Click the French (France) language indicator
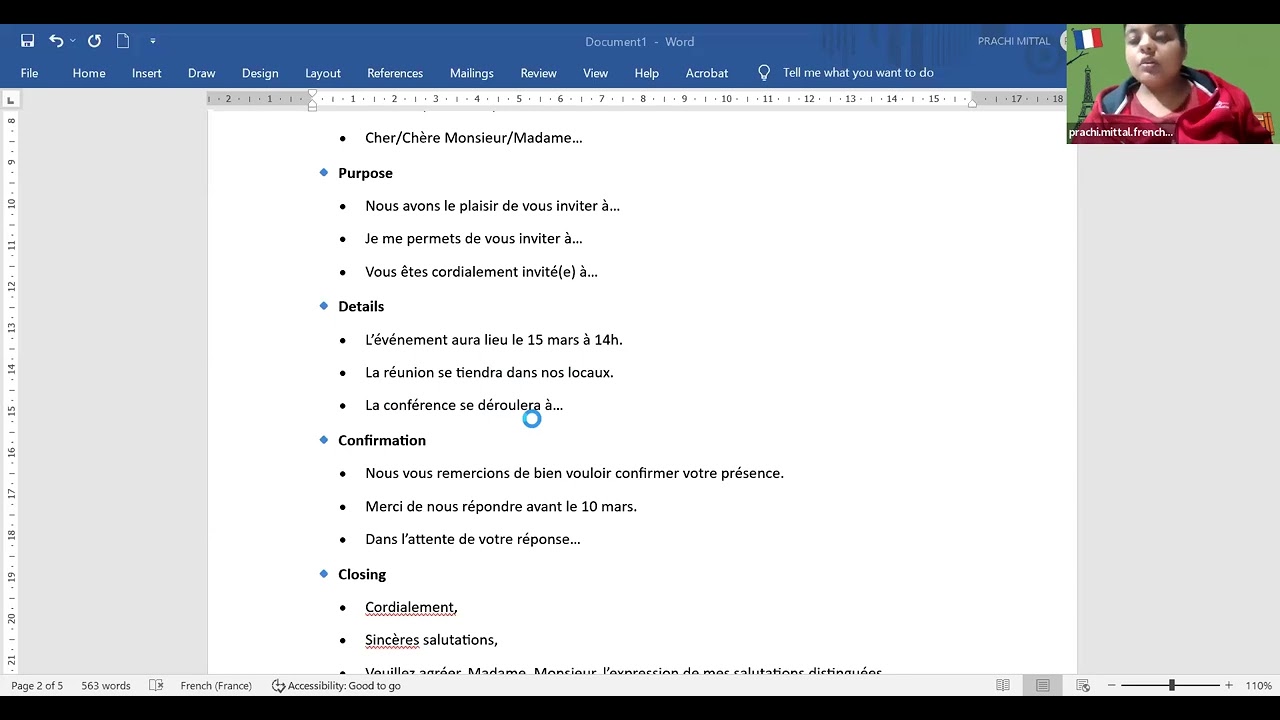Viewport: 1280px width, 720px height. [x=216, y=686]
